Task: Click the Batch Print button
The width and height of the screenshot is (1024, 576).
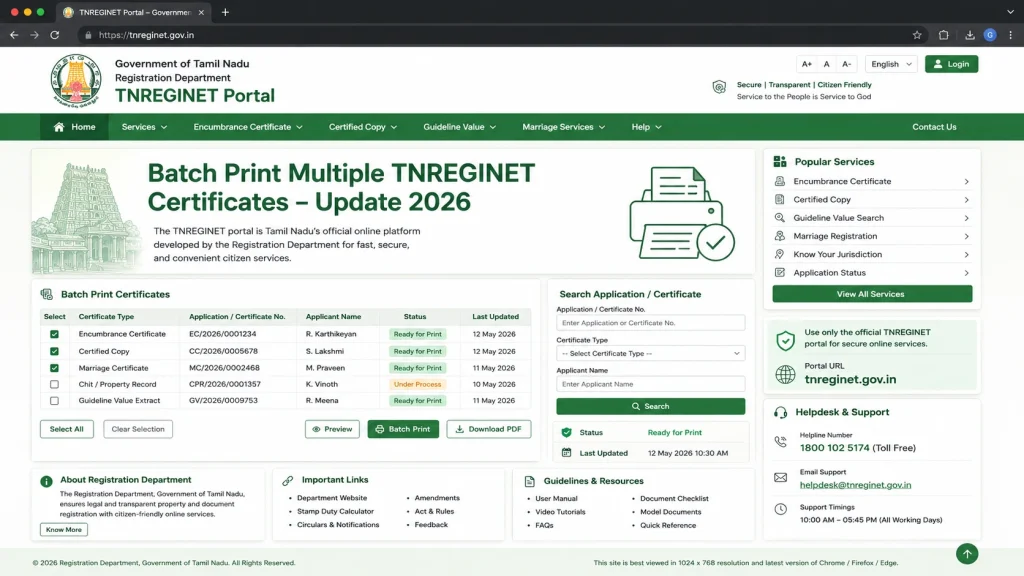Action: (x=403, y=429)
